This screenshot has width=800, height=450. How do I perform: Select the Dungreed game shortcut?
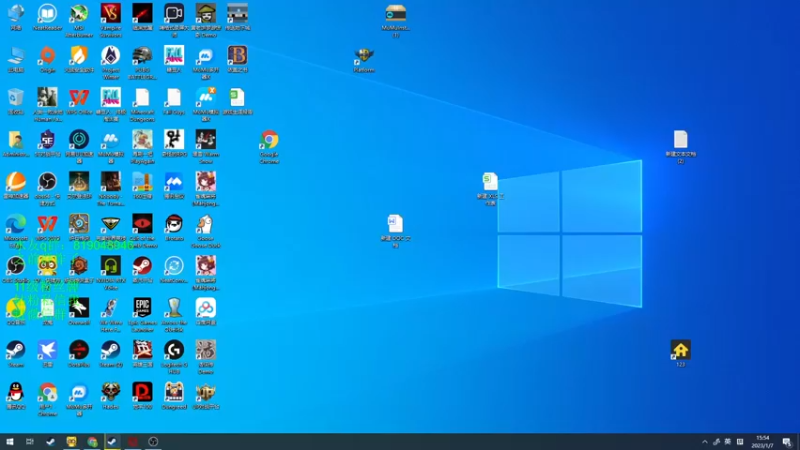[174, 393]
